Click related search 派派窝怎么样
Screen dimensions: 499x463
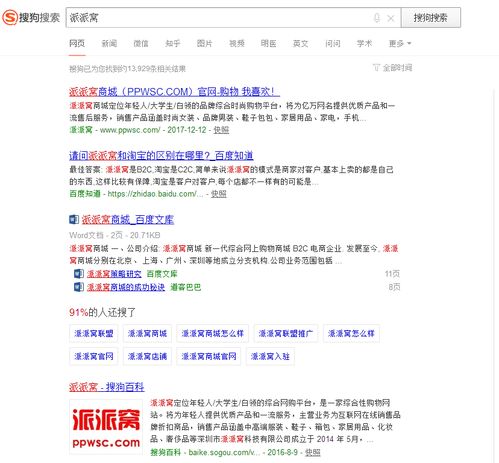tap(351, 333)
